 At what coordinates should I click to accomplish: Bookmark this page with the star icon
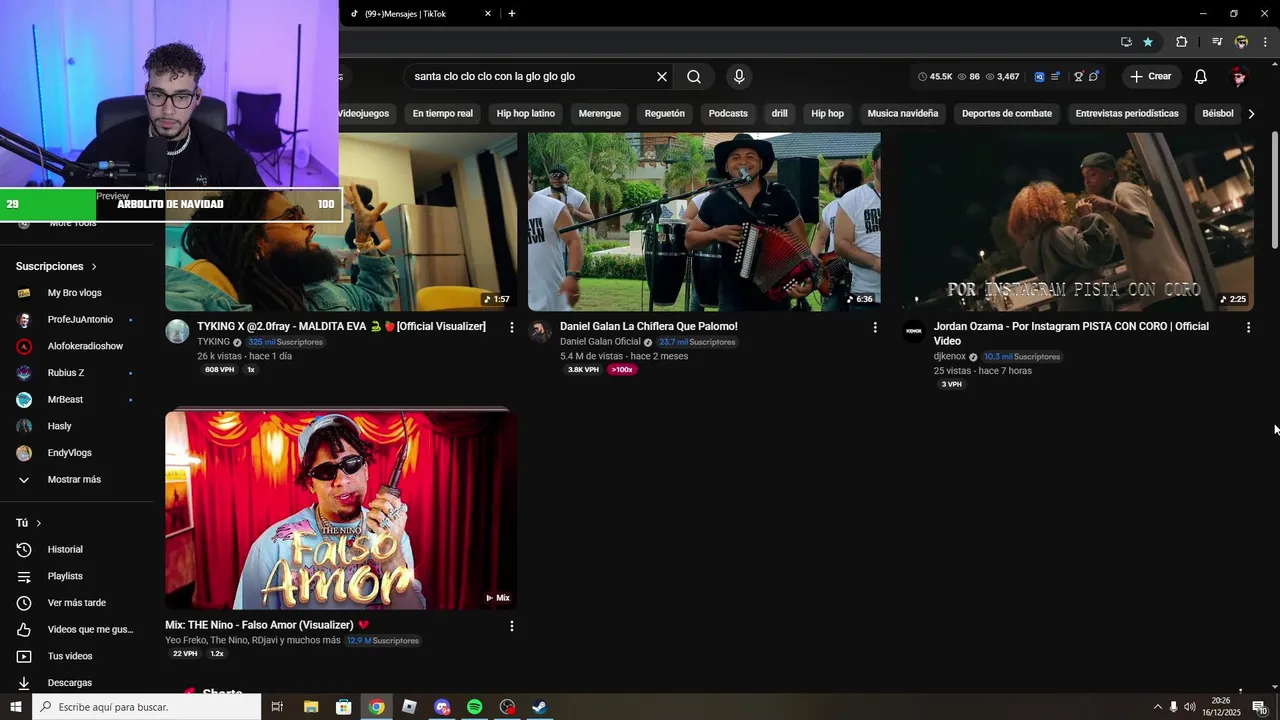click(1148, 42)
